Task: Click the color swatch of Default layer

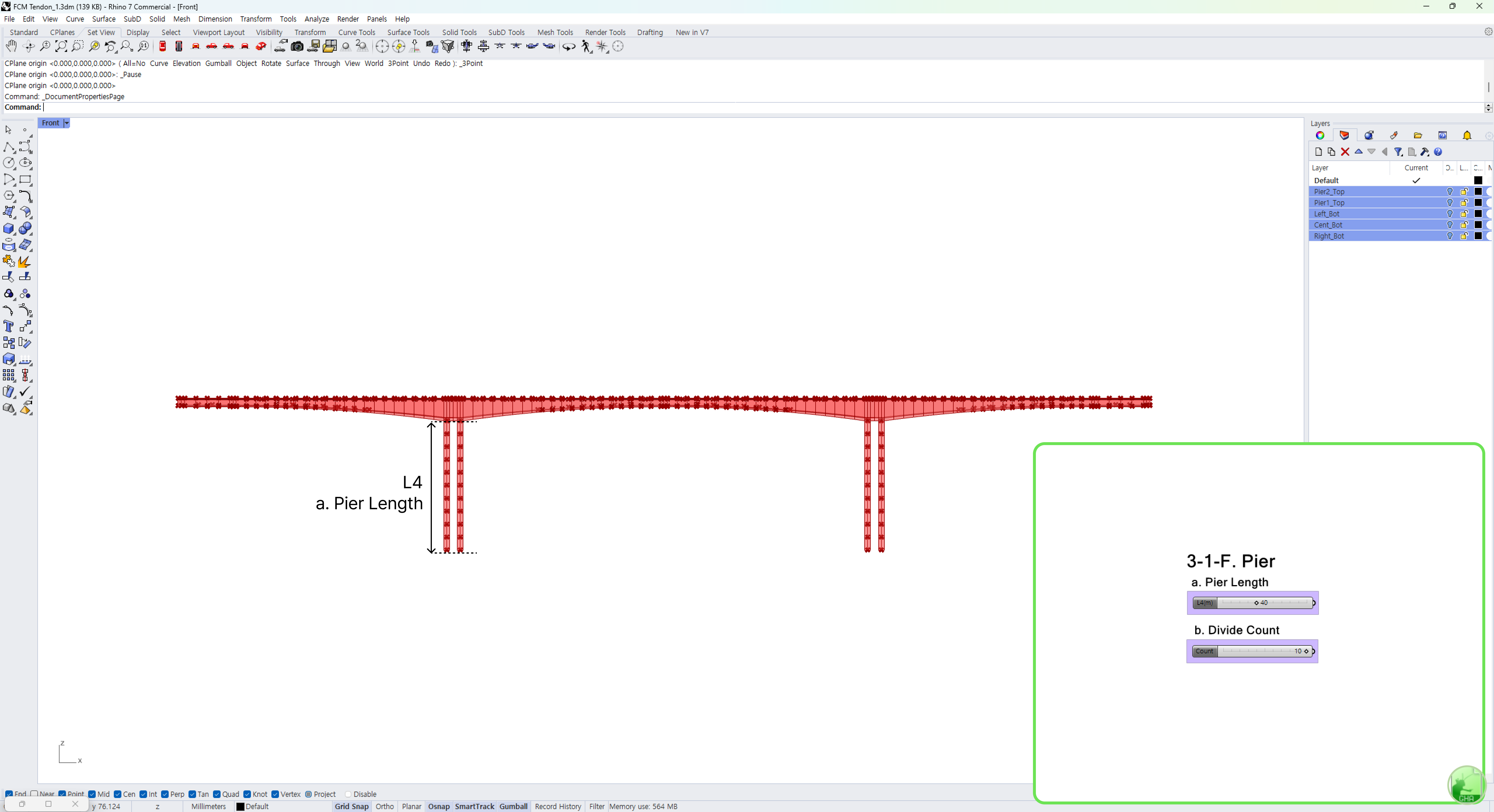Action: 1478,181
